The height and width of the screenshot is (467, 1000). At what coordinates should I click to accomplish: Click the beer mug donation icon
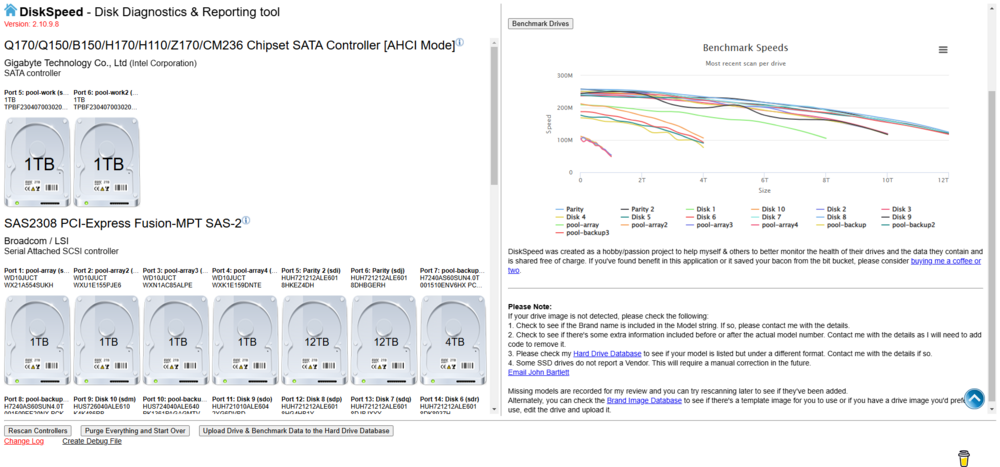point(965,458)
